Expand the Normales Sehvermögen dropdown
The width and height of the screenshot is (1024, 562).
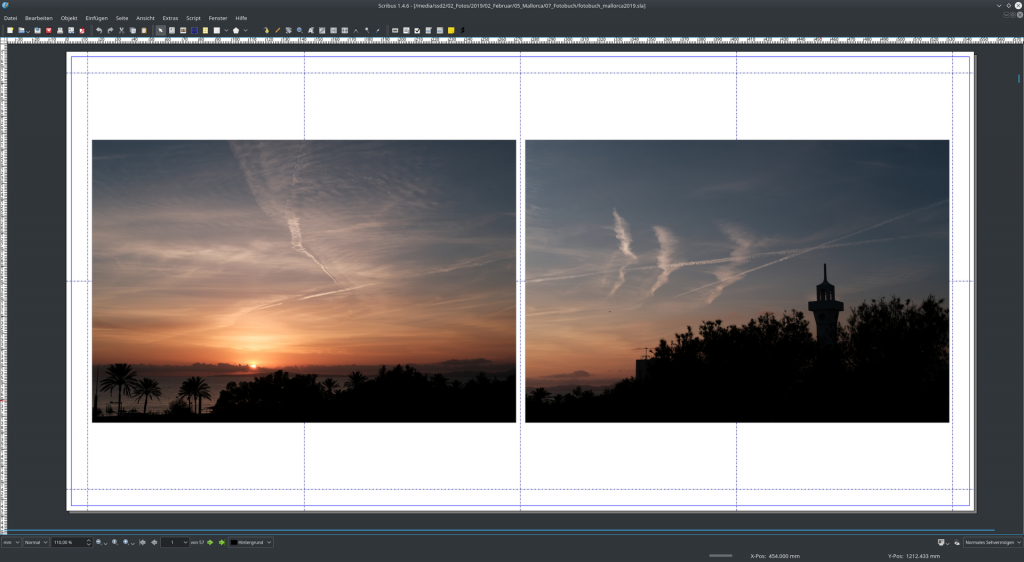click(x=992, y=542)
